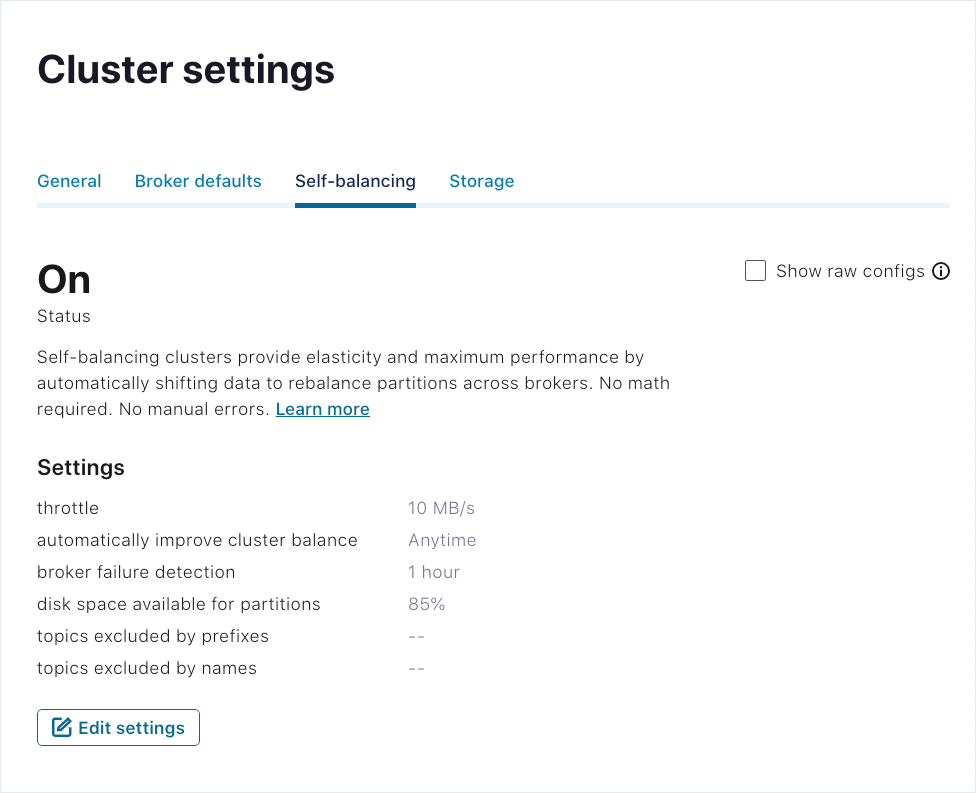Click the Show raw configs label text
The width and height of the screenshot is (976, 793).
[x=850, y=271]
